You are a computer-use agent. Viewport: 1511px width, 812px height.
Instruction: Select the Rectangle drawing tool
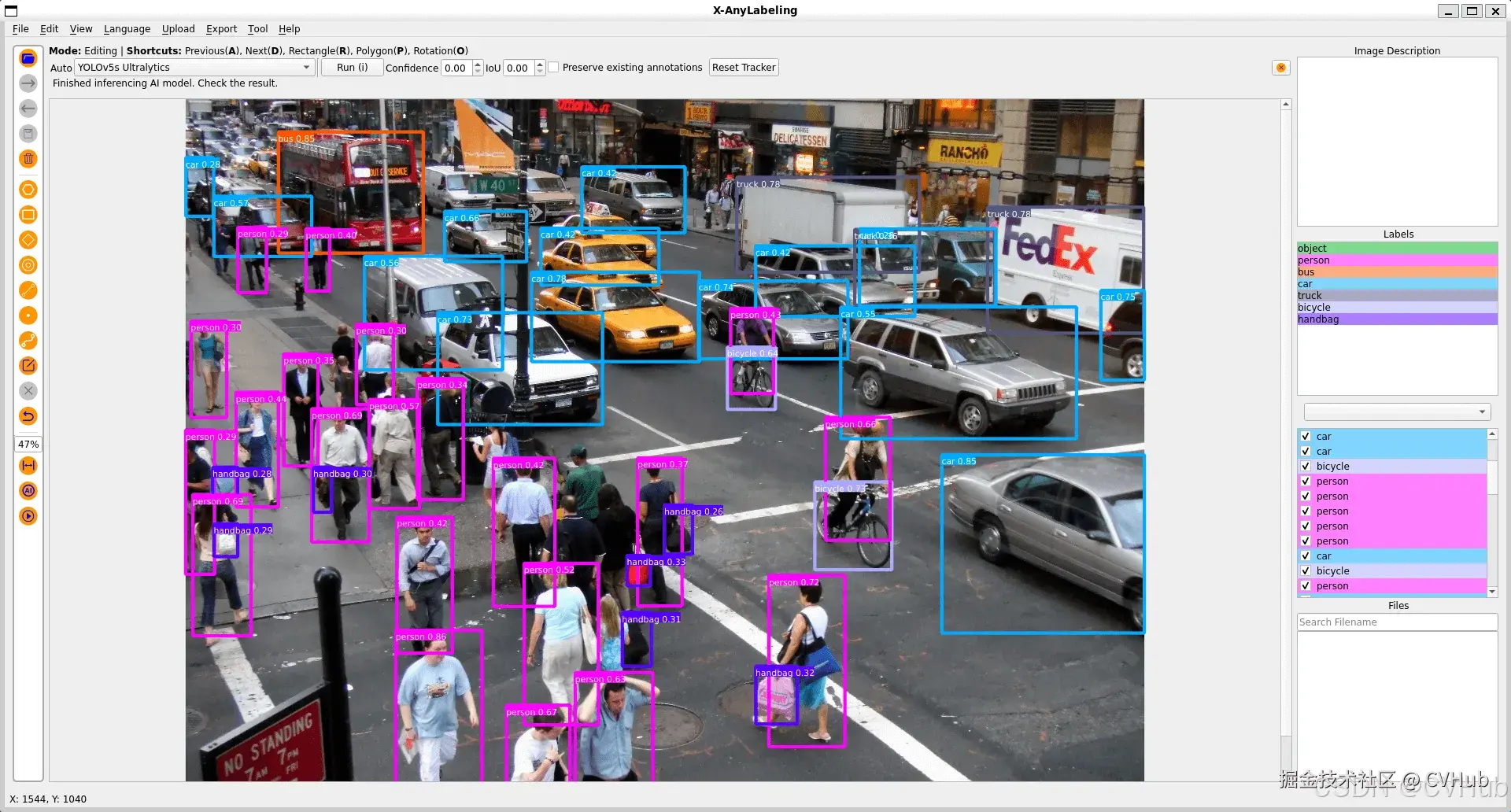pos(28,215)
